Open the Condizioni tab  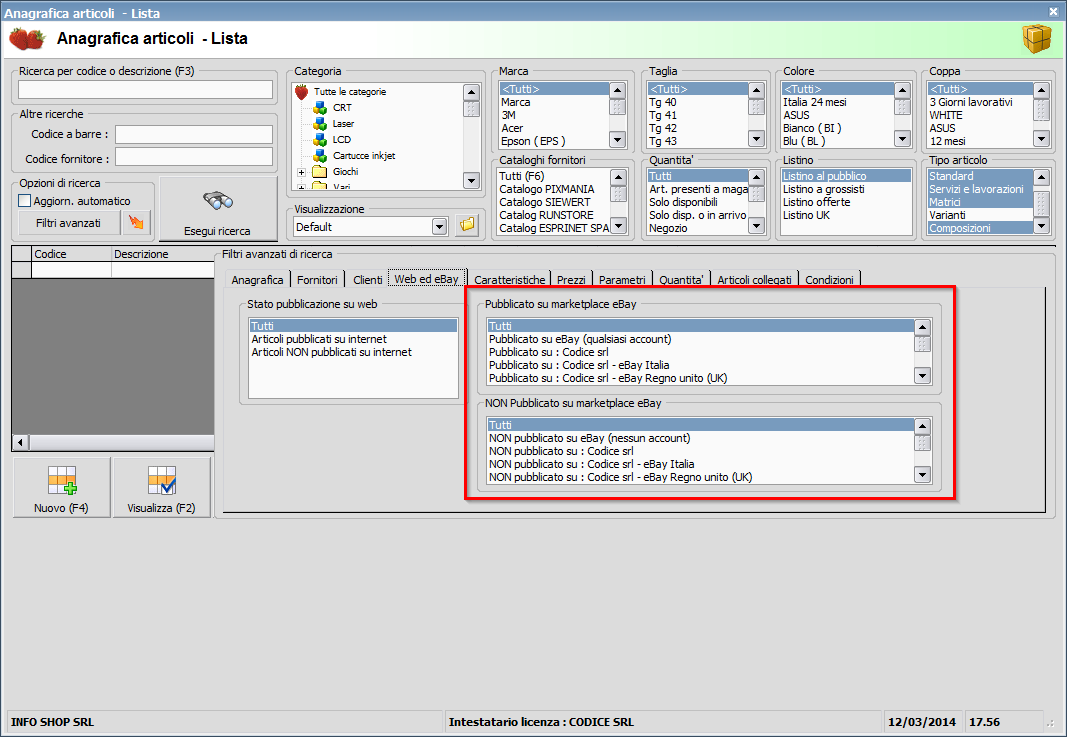829,280
